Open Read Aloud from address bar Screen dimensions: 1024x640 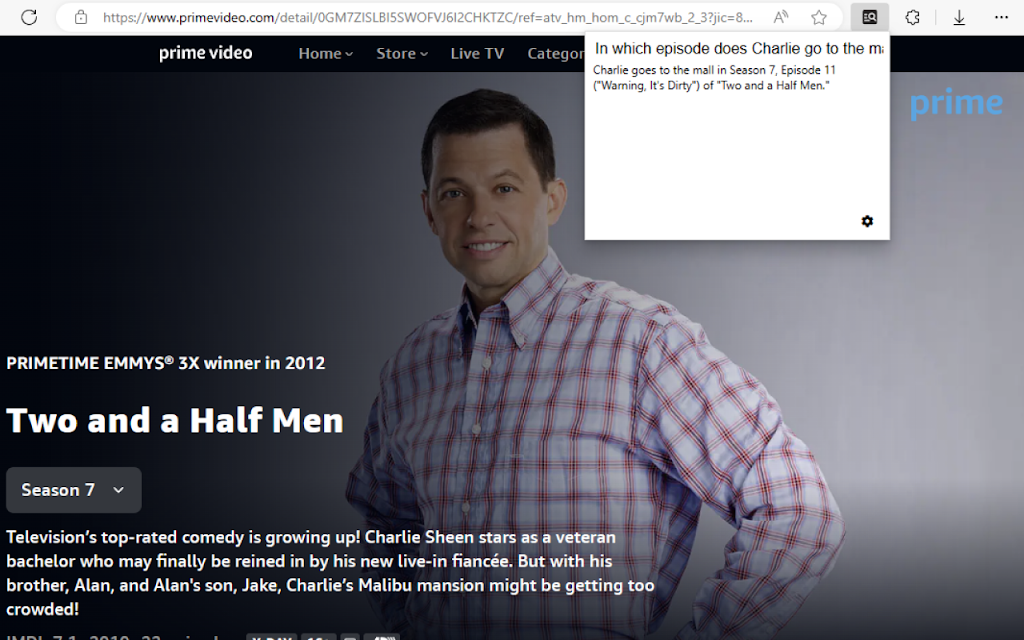[x=780, y=17]
